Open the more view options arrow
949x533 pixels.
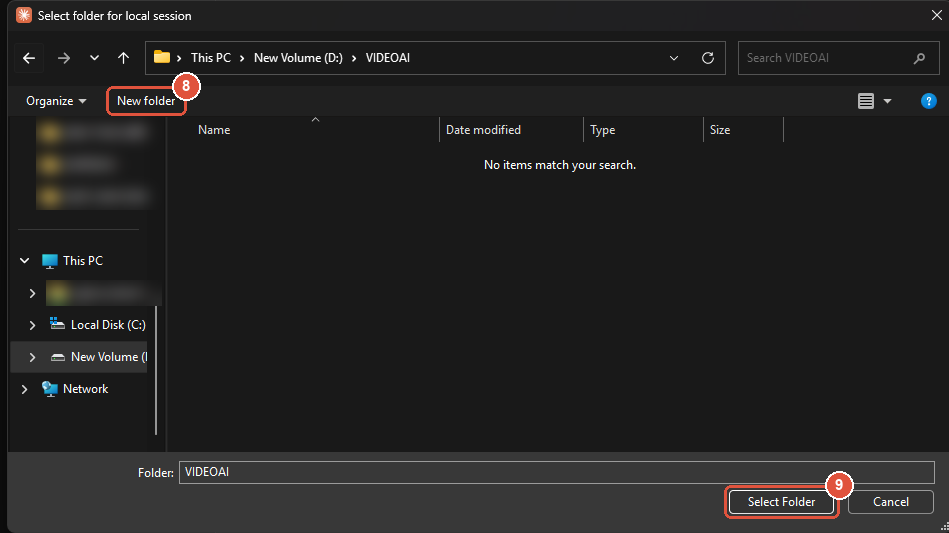[x=887, y=101]
